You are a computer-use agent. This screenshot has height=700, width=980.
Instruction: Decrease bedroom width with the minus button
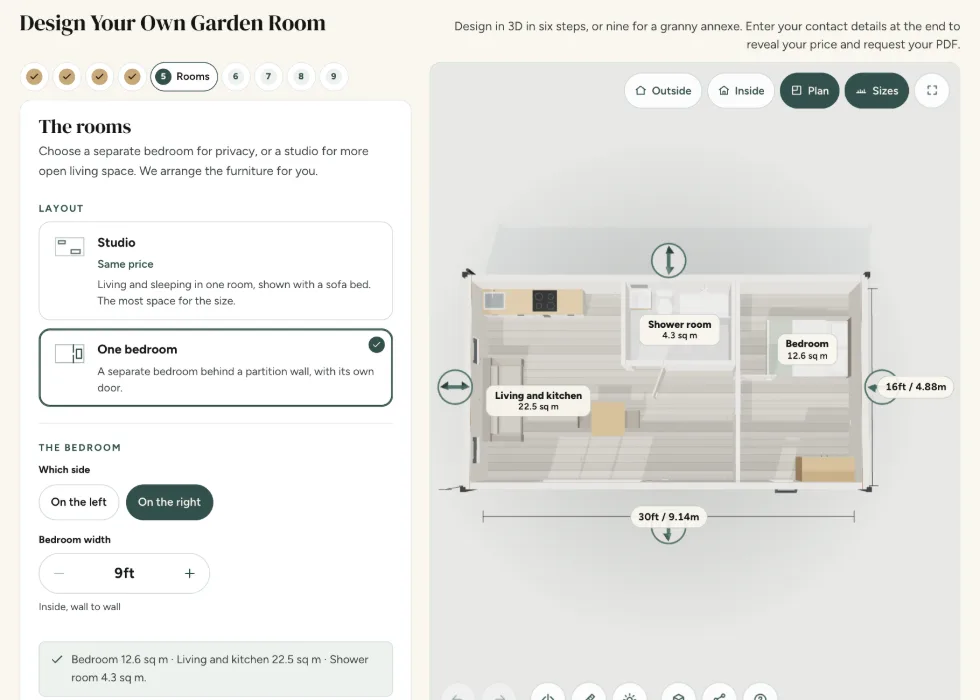click(x=59, y=573)
